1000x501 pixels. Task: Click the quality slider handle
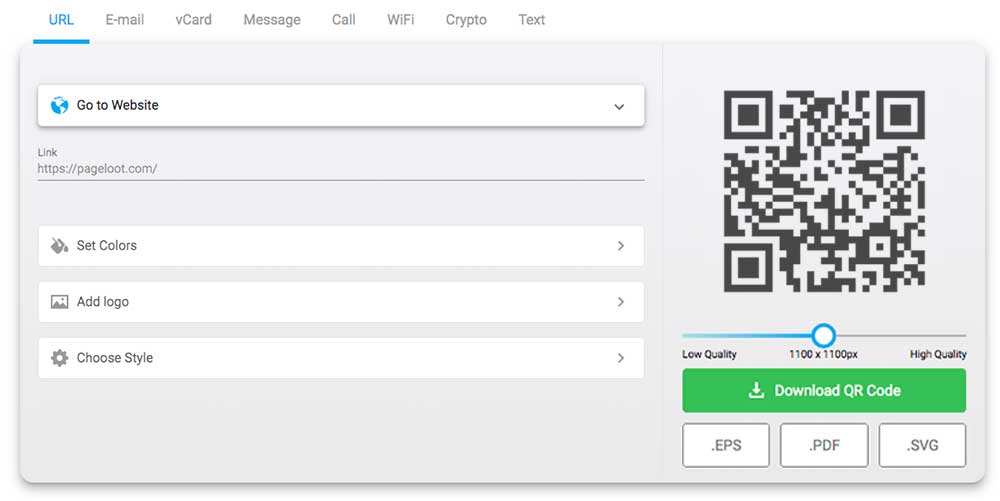(824, 335)
